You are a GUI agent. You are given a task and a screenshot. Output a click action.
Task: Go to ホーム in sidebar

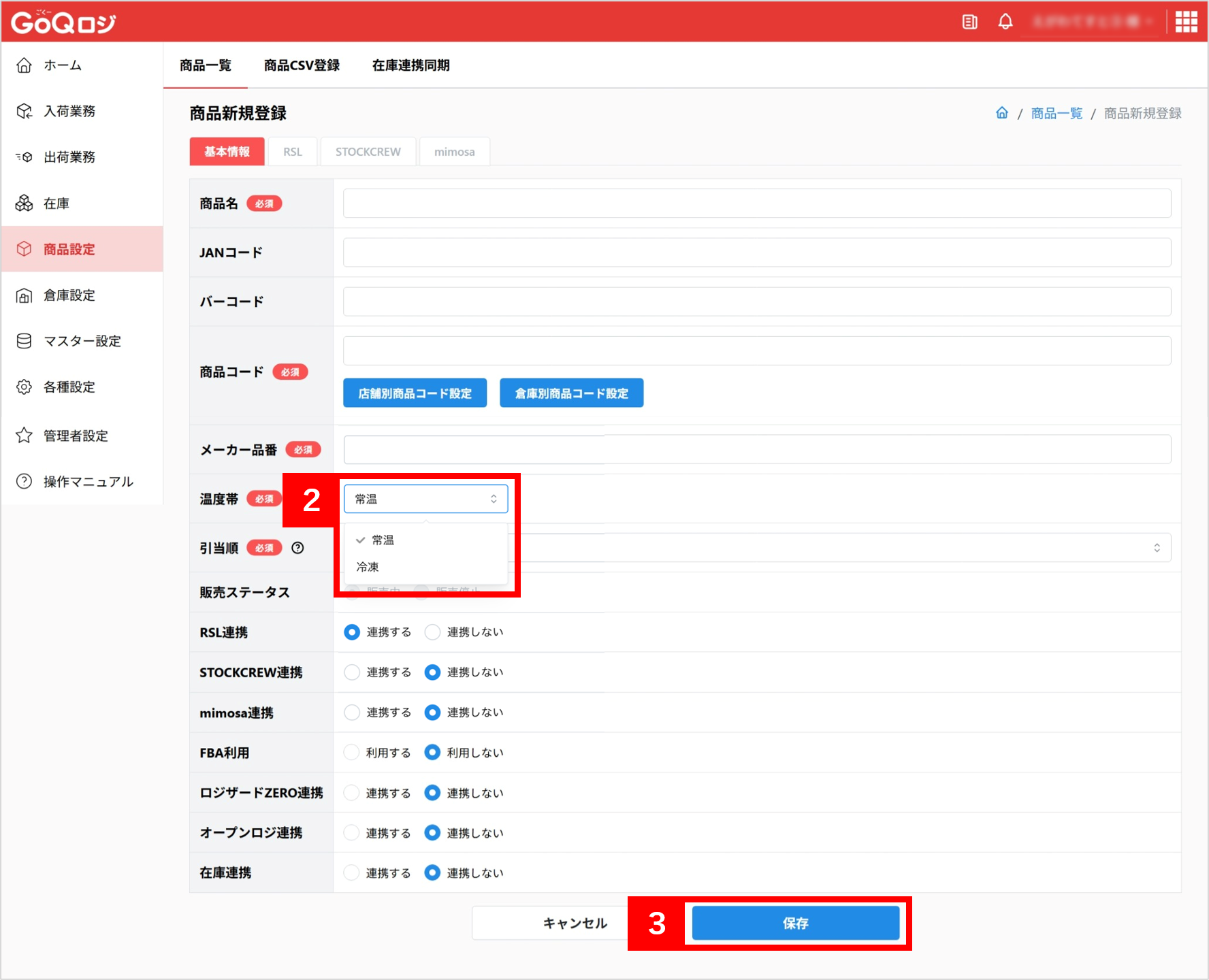pyautogui.click(x=82, y=65)
